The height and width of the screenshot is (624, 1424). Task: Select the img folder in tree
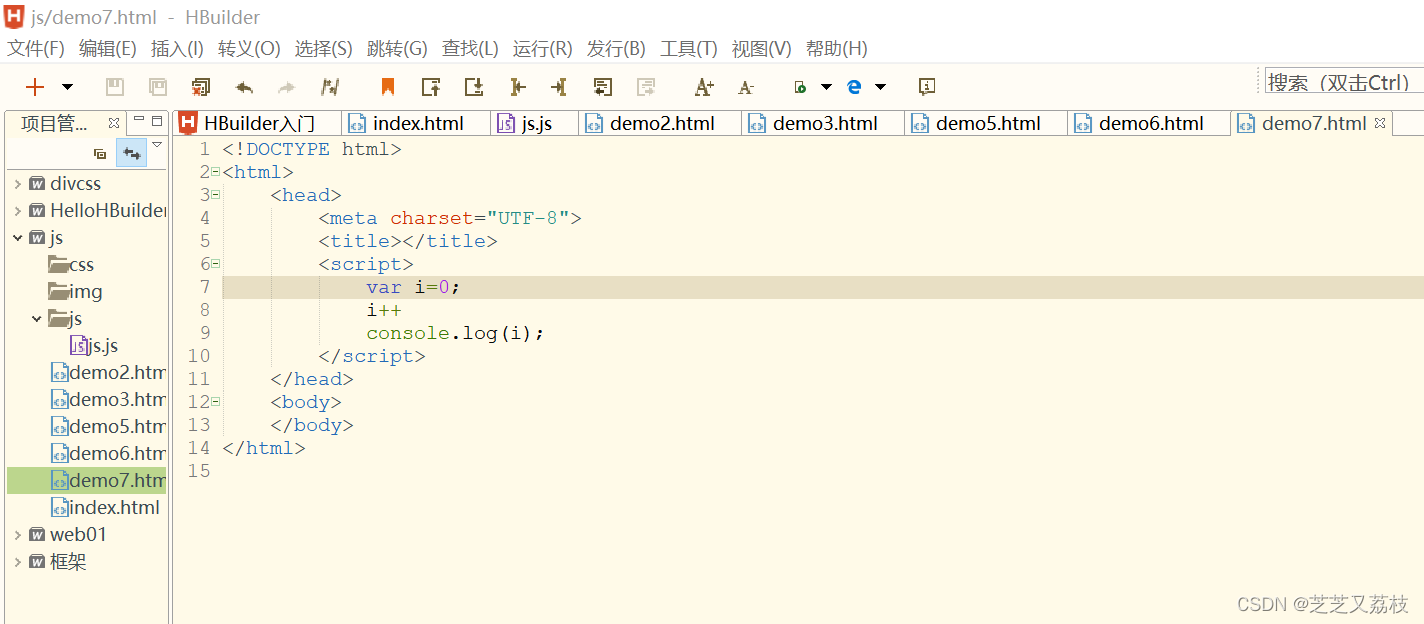(76, 292)
